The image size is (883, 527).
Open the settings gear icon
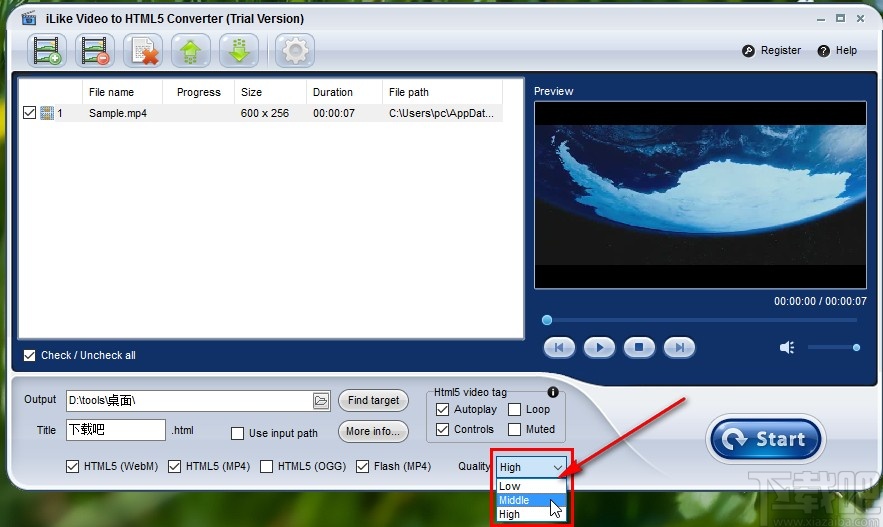(x=295, y=51)
